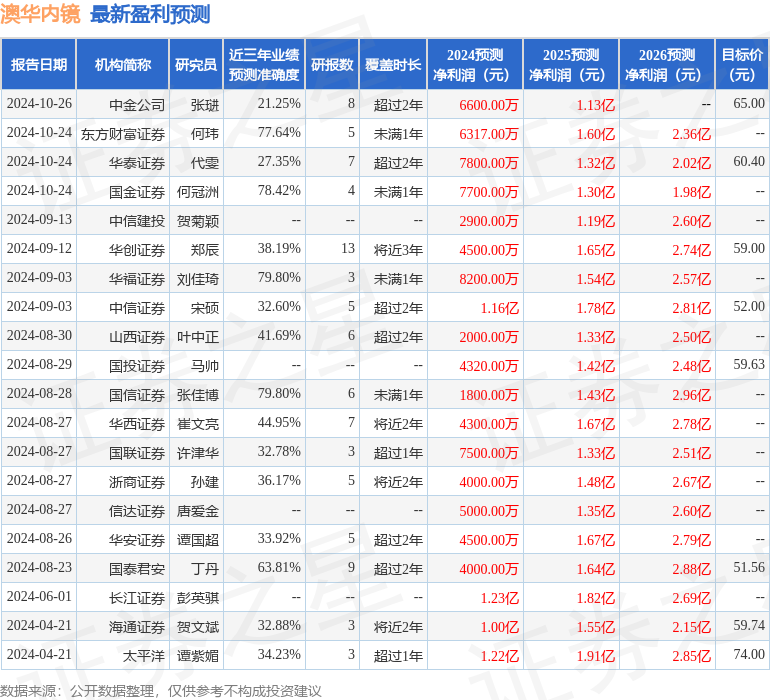The height and width of the screenshot is (700, 770).
Task: Click analyst 何冠洲
Action: coord(197,192)
